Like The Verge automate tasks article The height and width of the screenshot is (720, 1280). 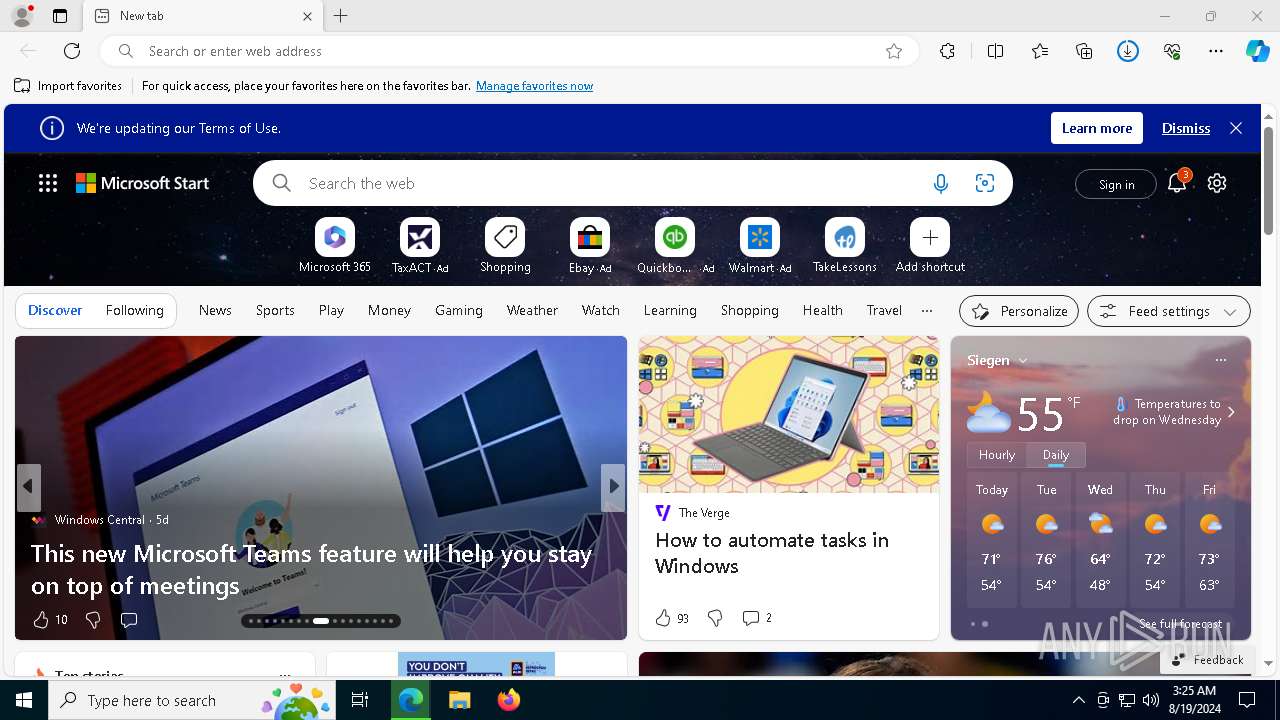click(663, 618)
